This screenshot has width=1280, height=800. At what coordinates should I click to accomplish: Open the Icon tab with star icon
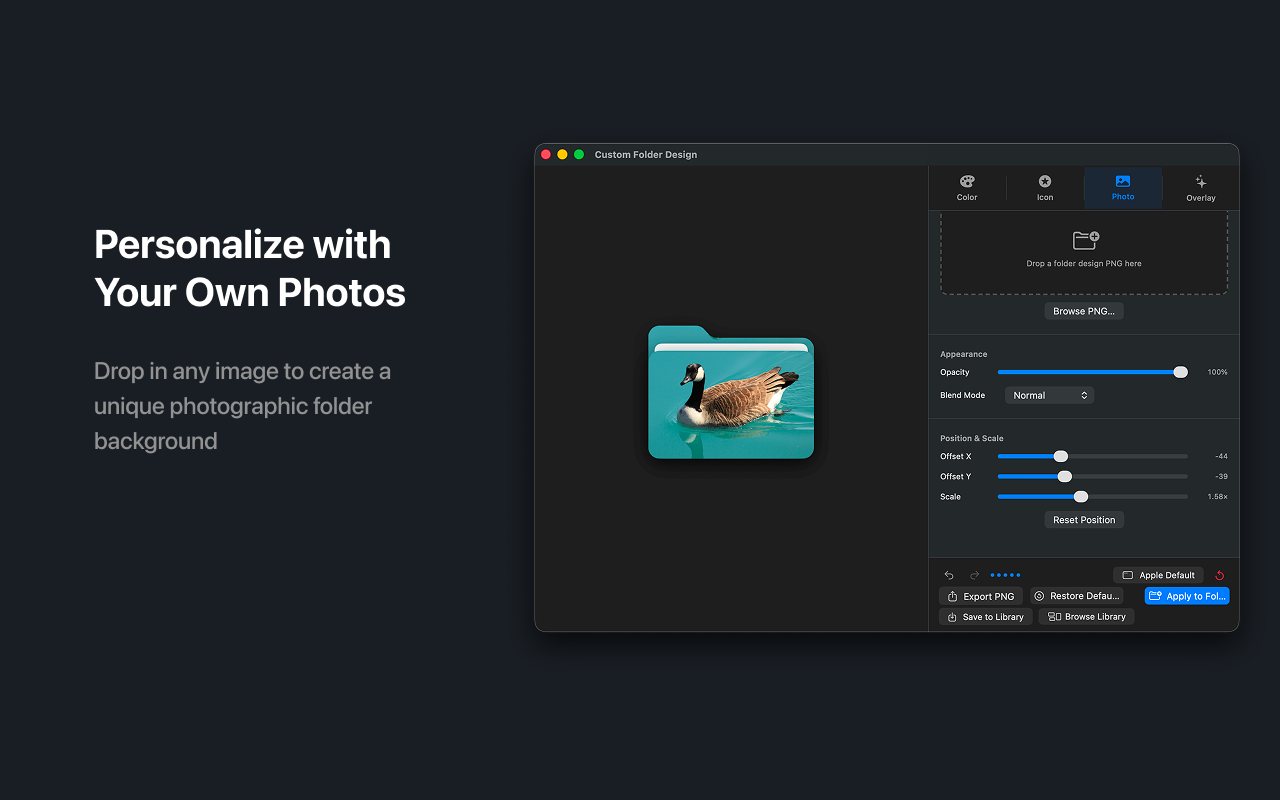coord(1044,182)
